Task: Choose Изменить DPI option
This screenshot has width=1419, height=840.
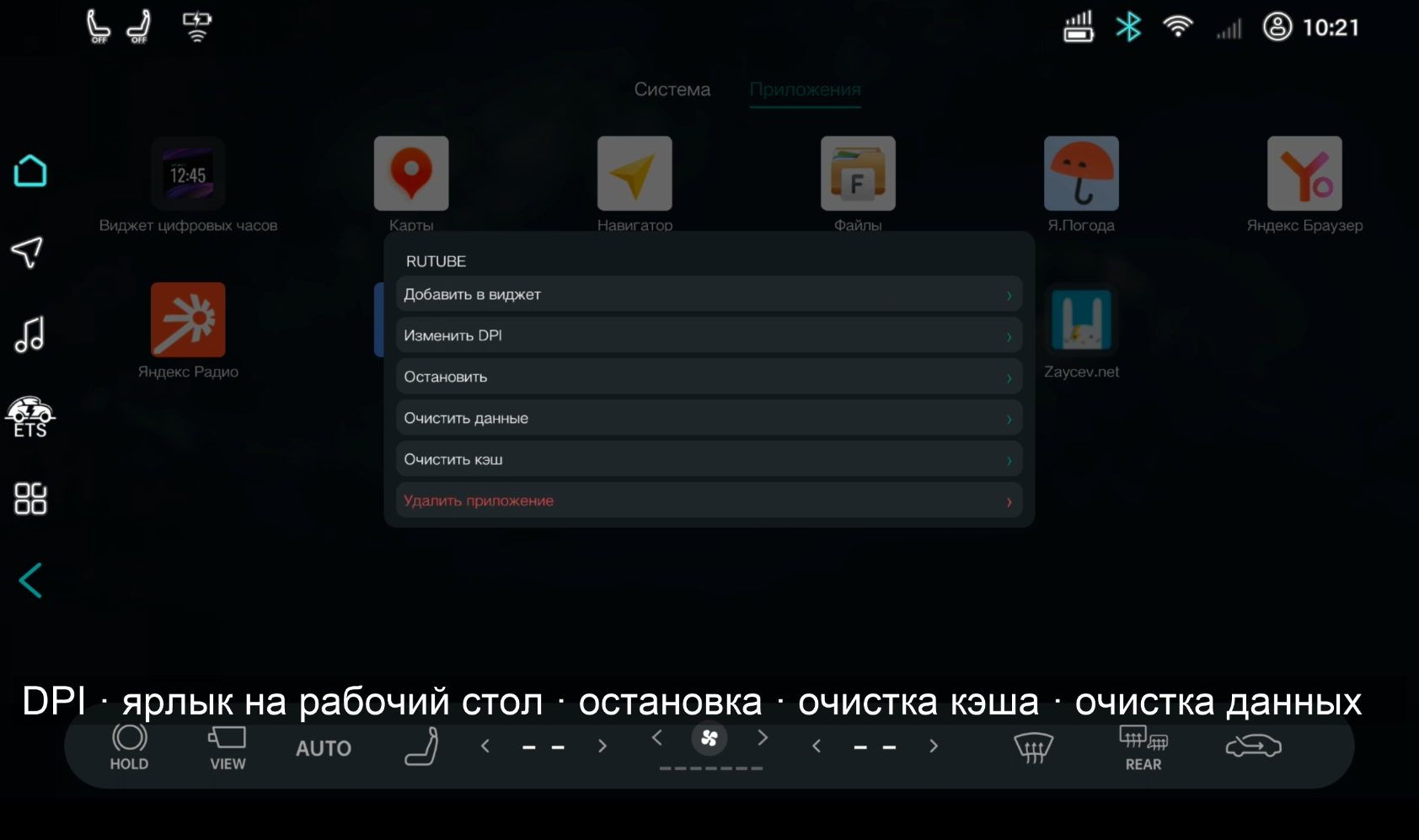Action: (709, 335)
